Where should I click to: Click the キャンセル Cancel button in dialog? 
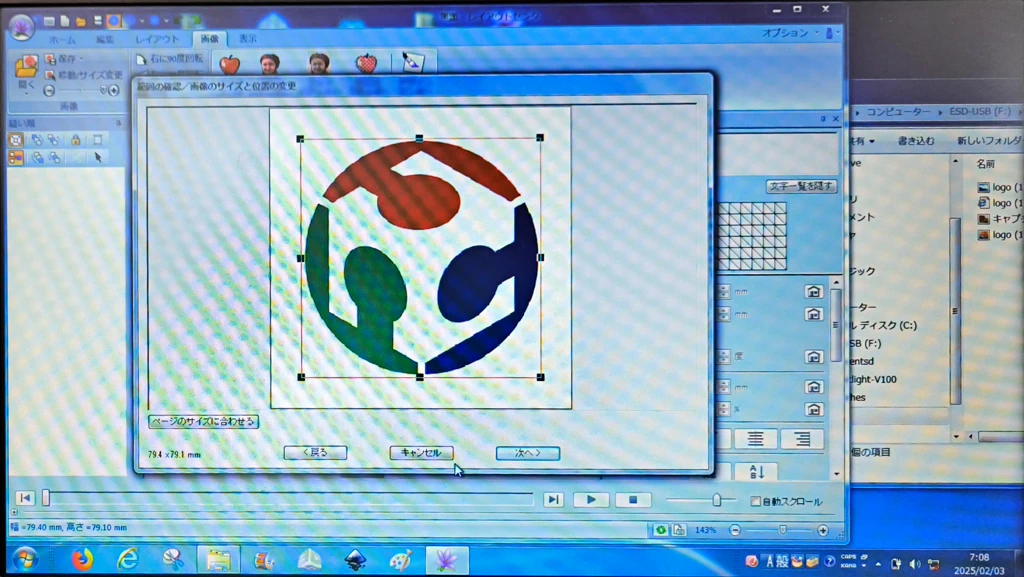[421, 452]
